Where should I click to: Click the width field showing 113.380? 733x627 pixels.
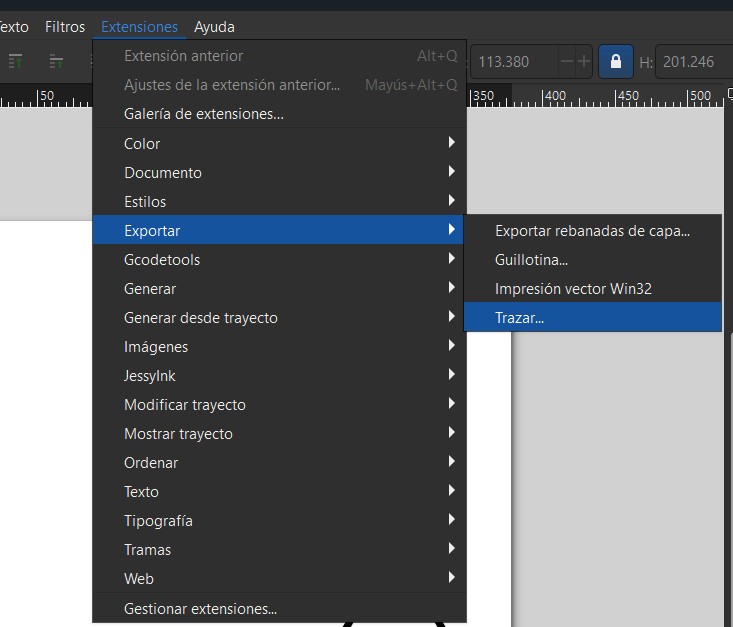coord(514,61)
